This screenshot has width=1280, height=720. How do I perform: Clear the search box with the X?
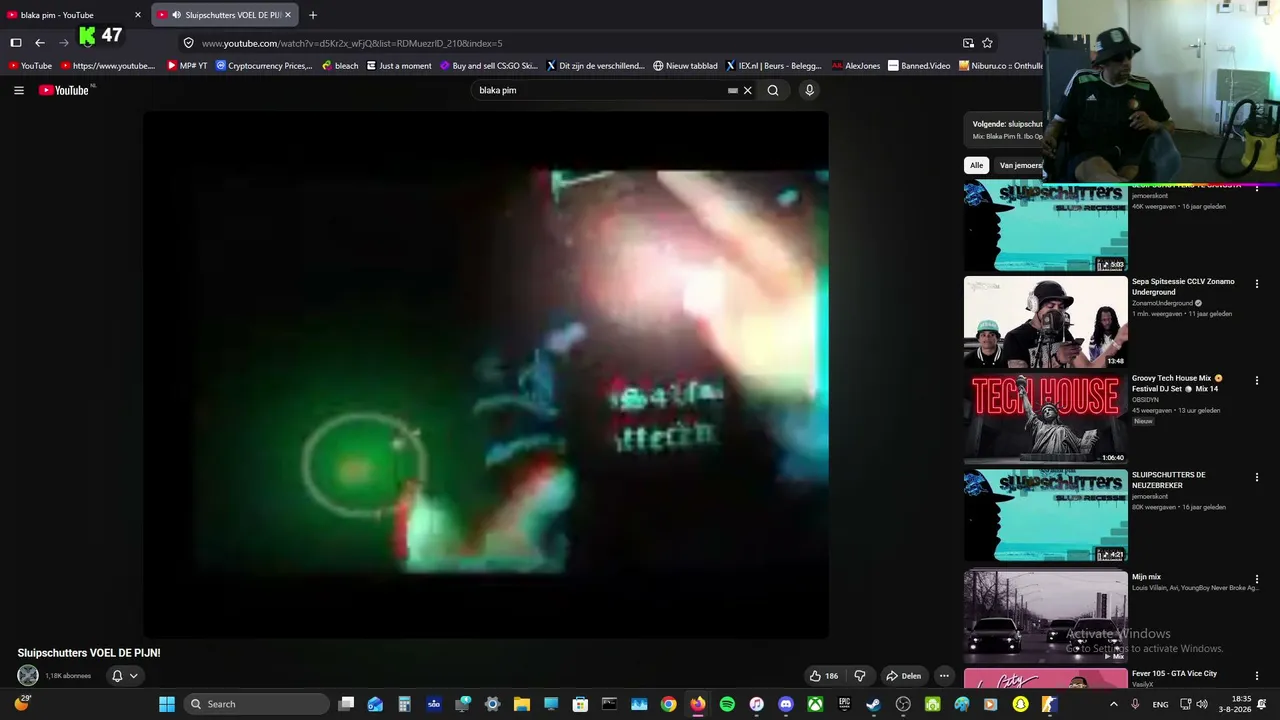[x=747, y=90]
